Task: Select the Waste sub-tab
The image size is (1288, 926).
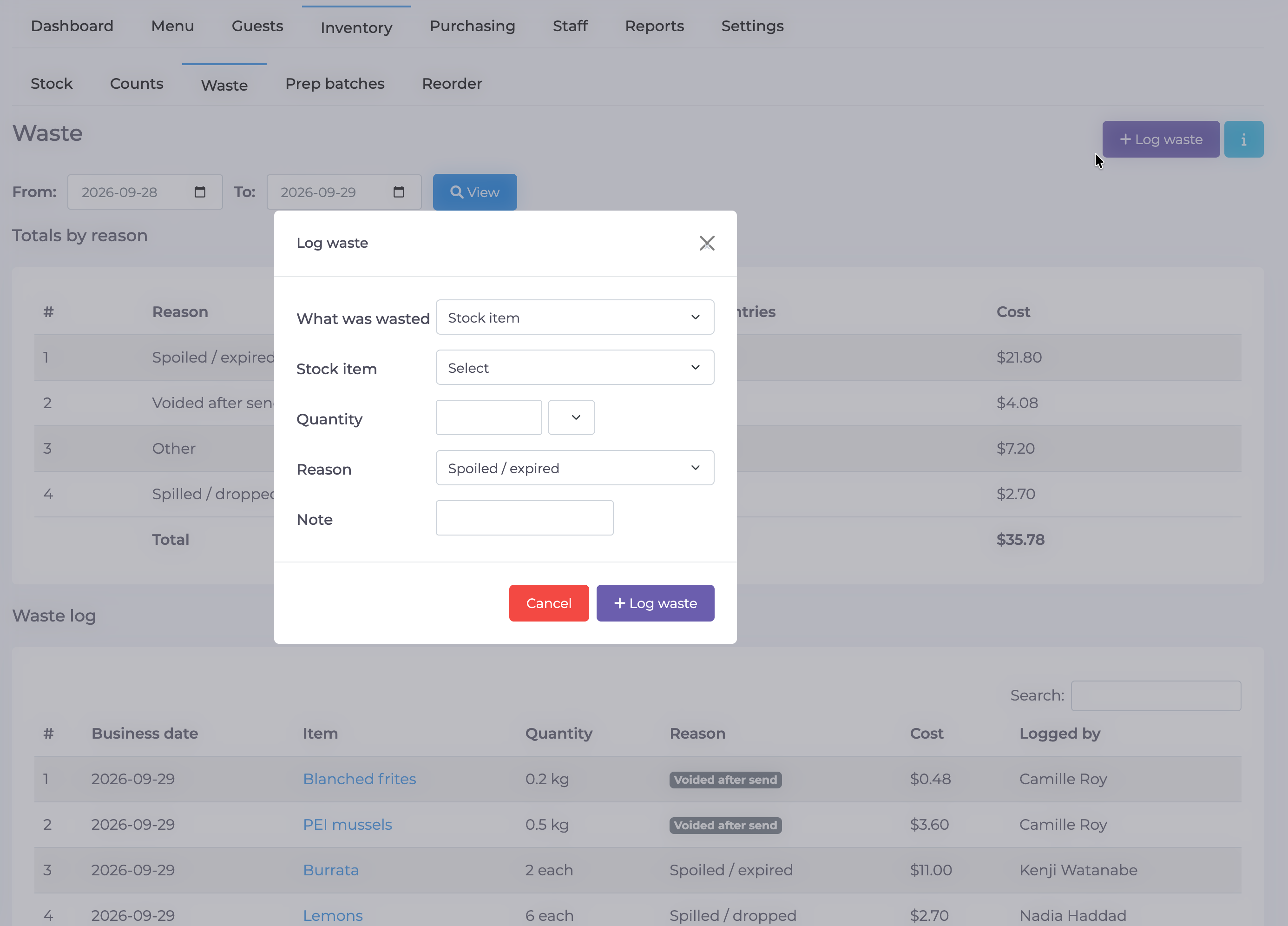Action: [224, 85]
